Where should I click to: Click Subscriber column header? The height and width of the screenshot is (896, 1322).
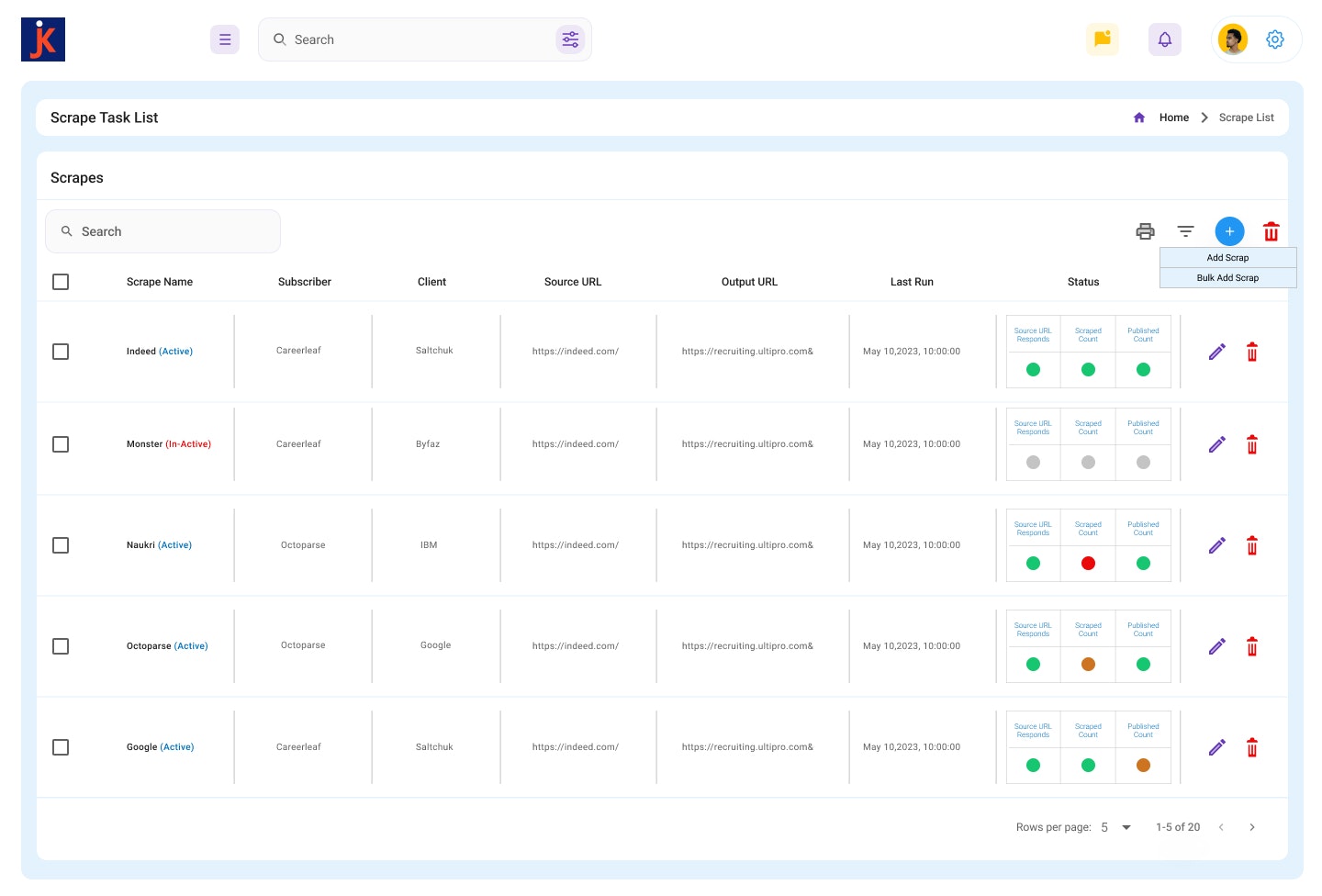pyautogui.click(x=305, y=282)
